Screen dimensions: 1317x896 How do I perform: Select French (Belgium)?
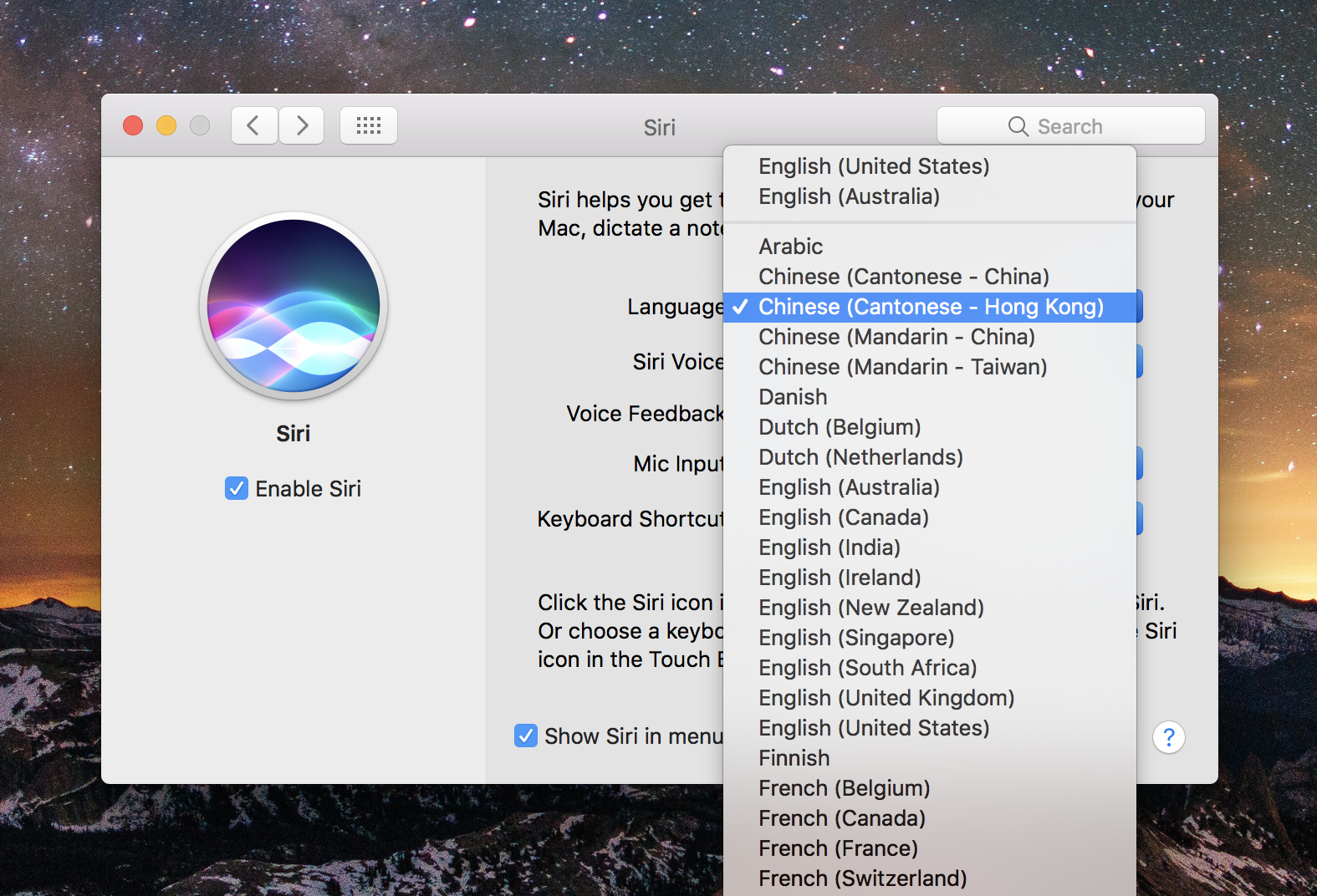coord(930,788)
